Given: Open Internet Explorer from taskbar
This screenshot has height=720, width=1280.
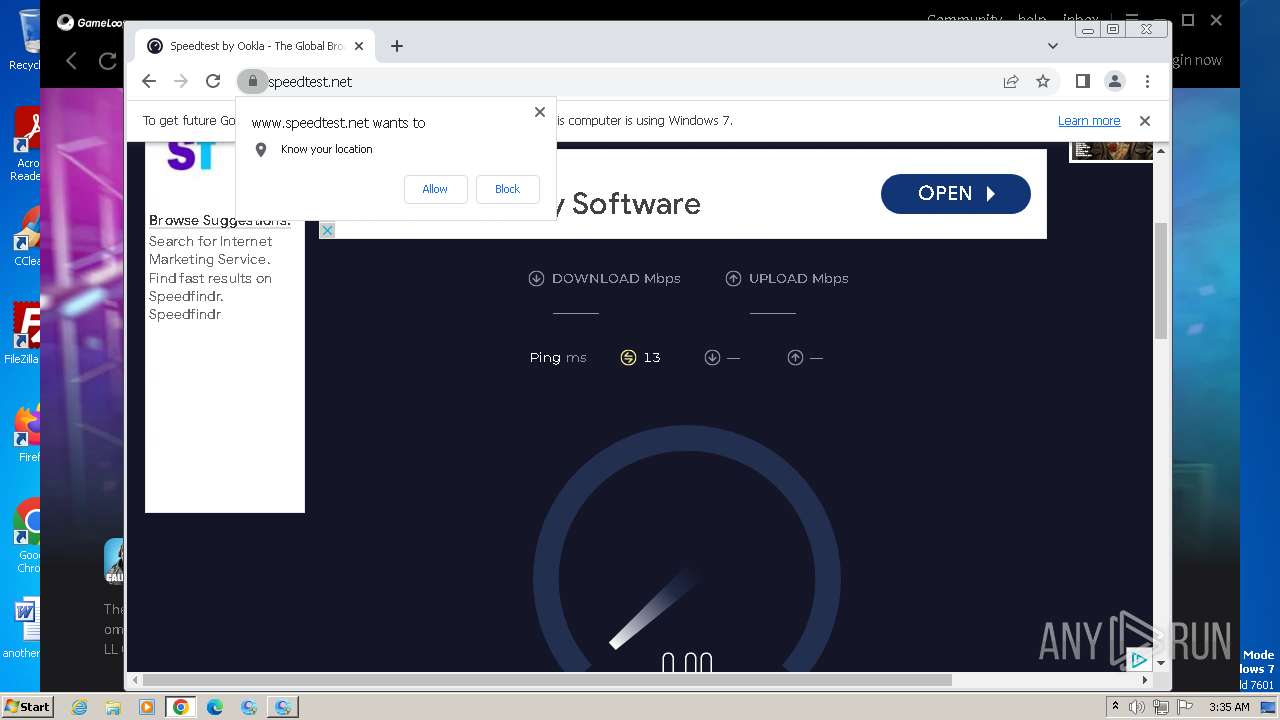Looking at the screenshot, I should pyautogui.click(x=79, y=707).
